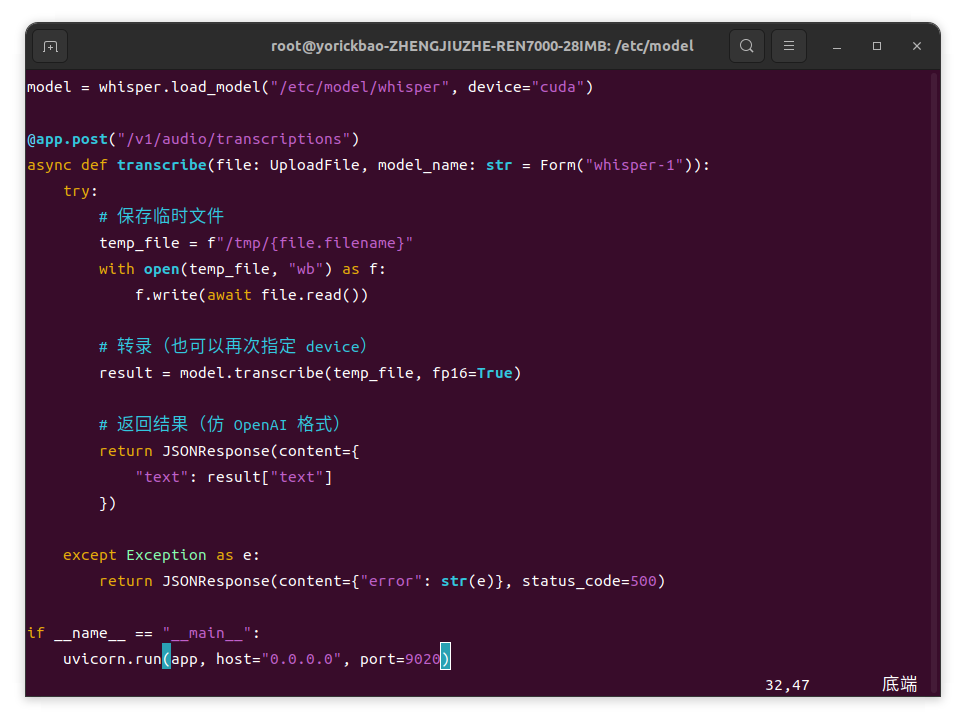966x725 pixels.
Task: Click the fp16=True argument
Action: pos(472,373)
